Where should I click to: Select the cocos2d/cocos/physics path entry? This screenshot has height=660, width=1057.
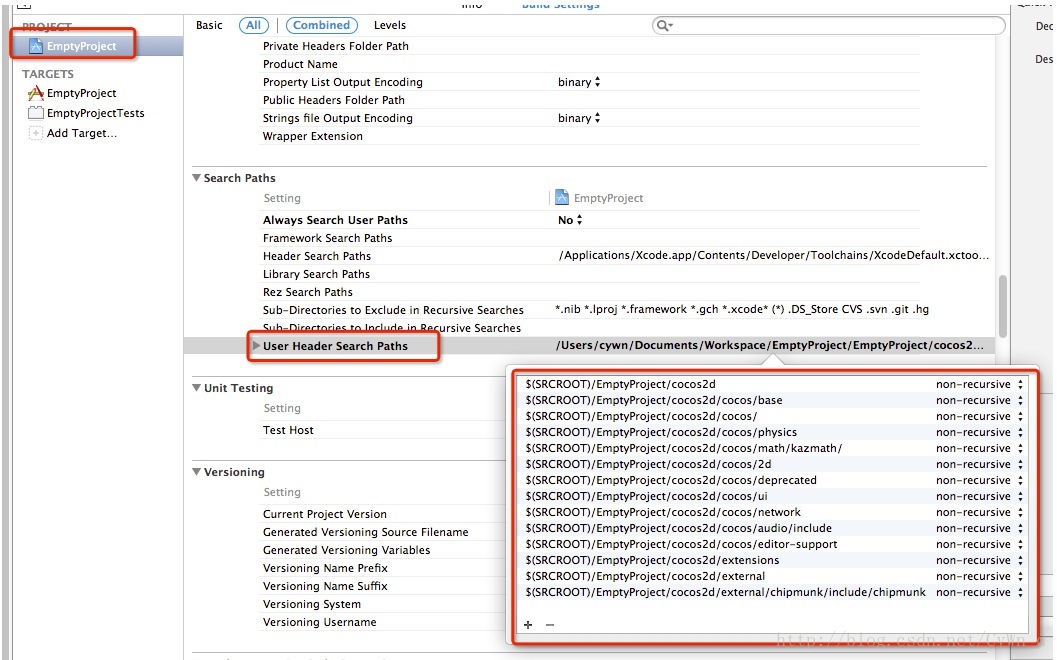coord(661,432)
